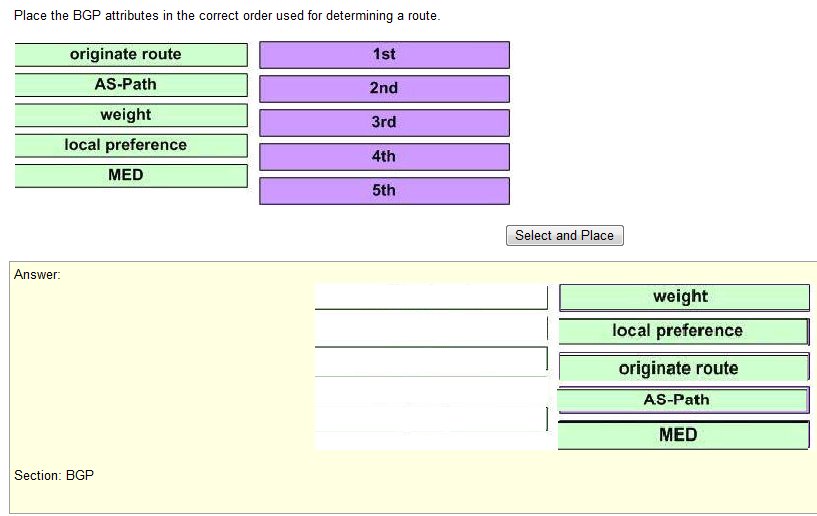
Task: Pick 'weight' from the top attribute list
Action: tap(130, 115)
